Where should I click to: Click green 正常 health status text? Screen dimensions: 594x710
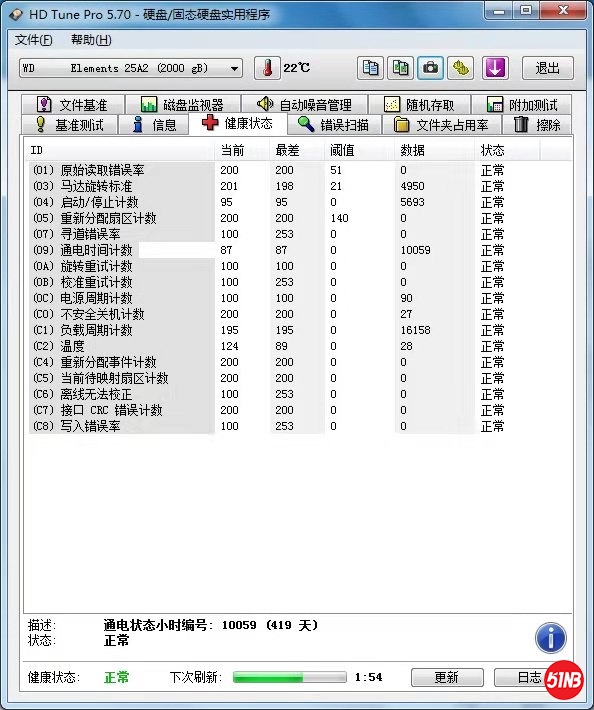click(116, 677)
